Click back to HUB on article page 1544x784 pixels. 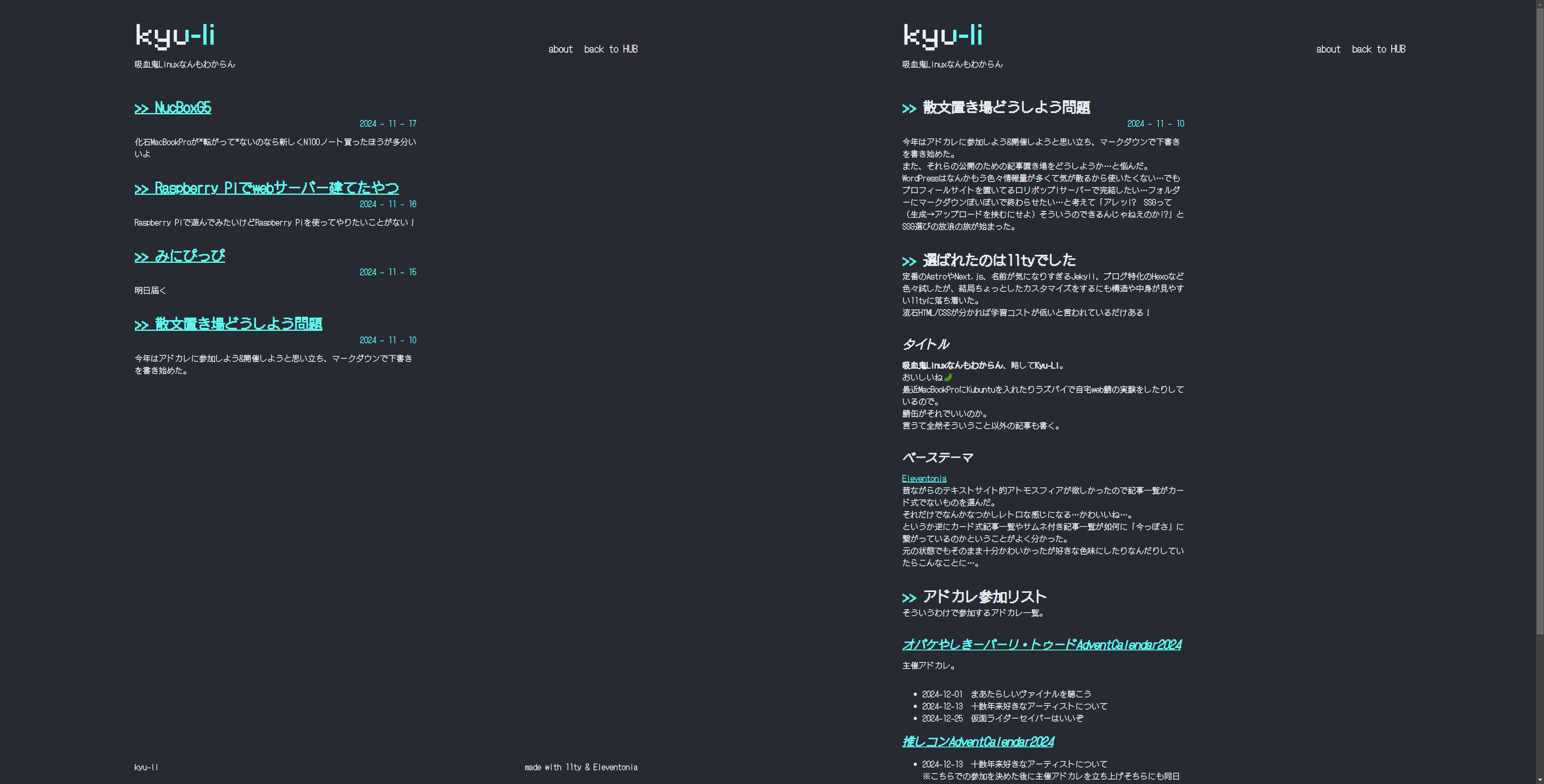(1379, 49)
